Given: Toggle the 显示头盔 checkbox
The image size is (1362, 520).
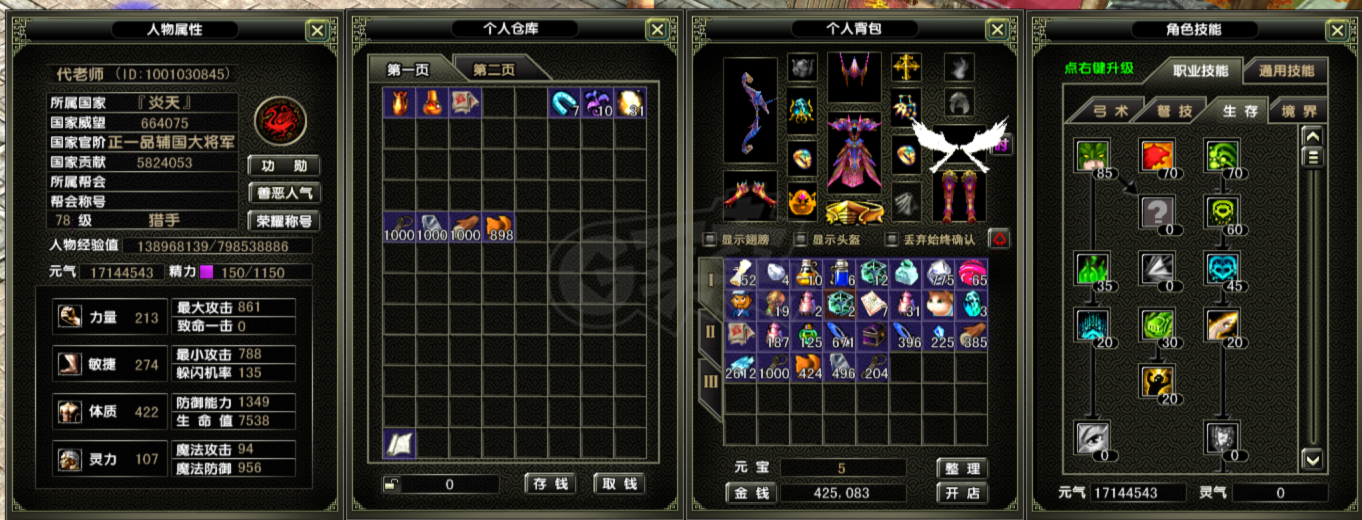Looking at the screenshot, I should [800, 240].
